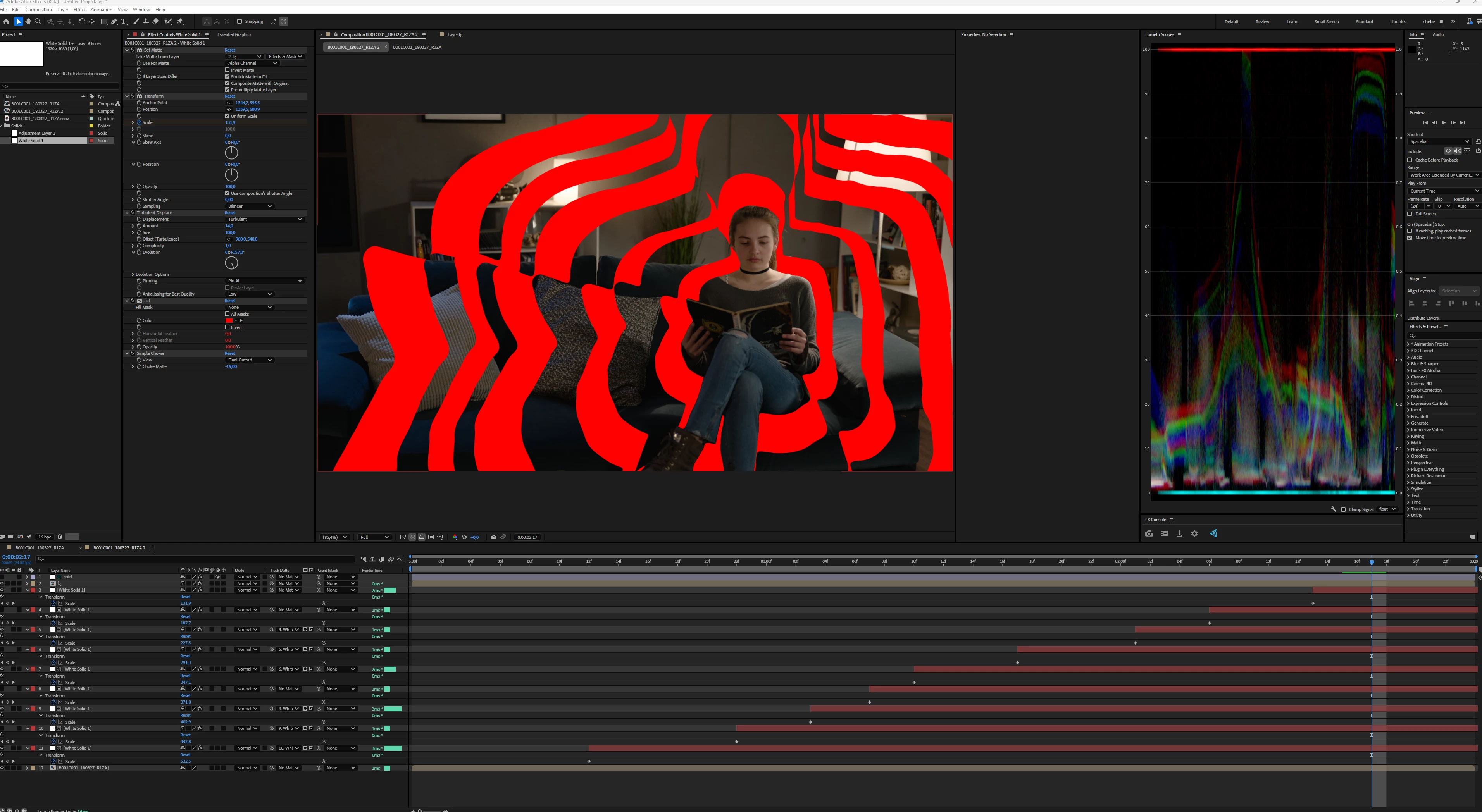Select the Pen tool
This screenshot has height=812, width=1482.
pyautogui.click(x=114, y=21)
